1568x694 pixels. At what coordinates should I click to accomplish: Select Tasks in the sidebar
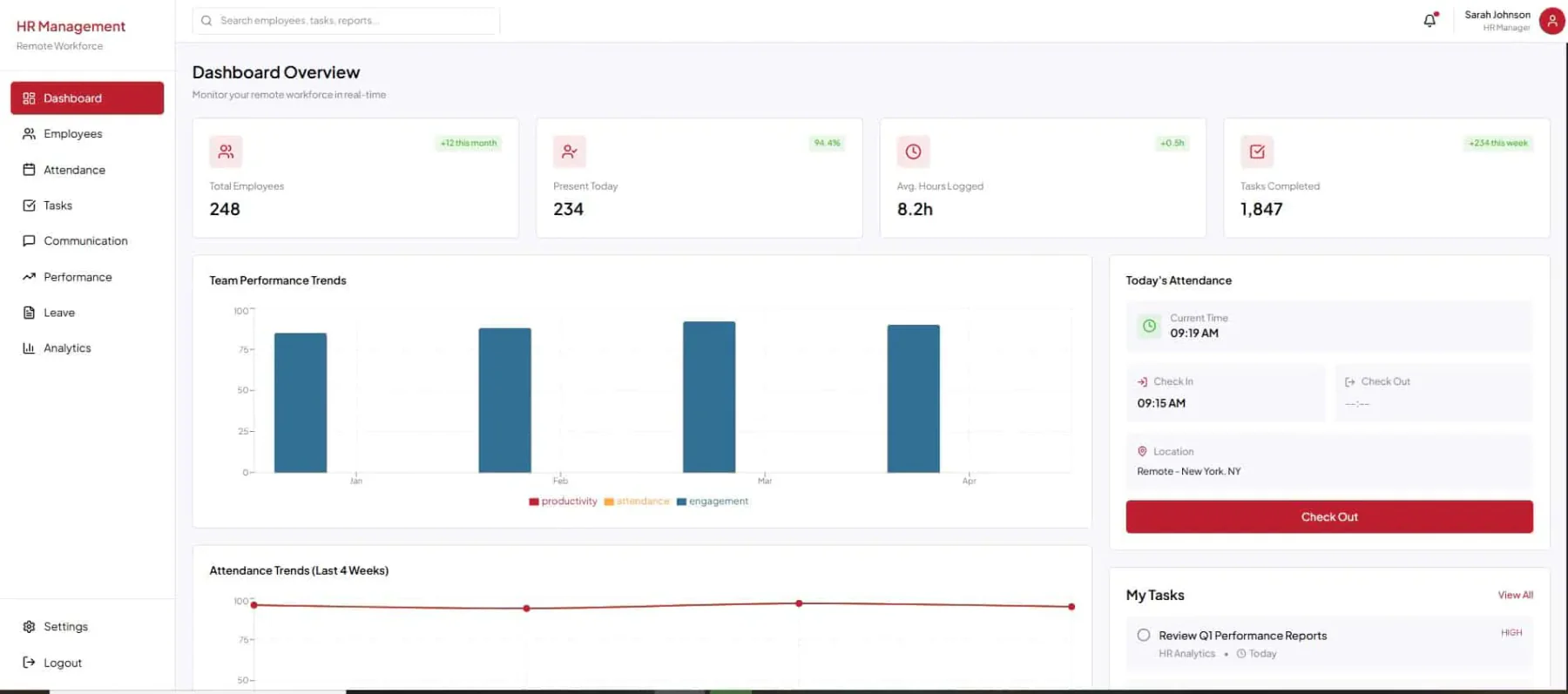click(87, 206)
